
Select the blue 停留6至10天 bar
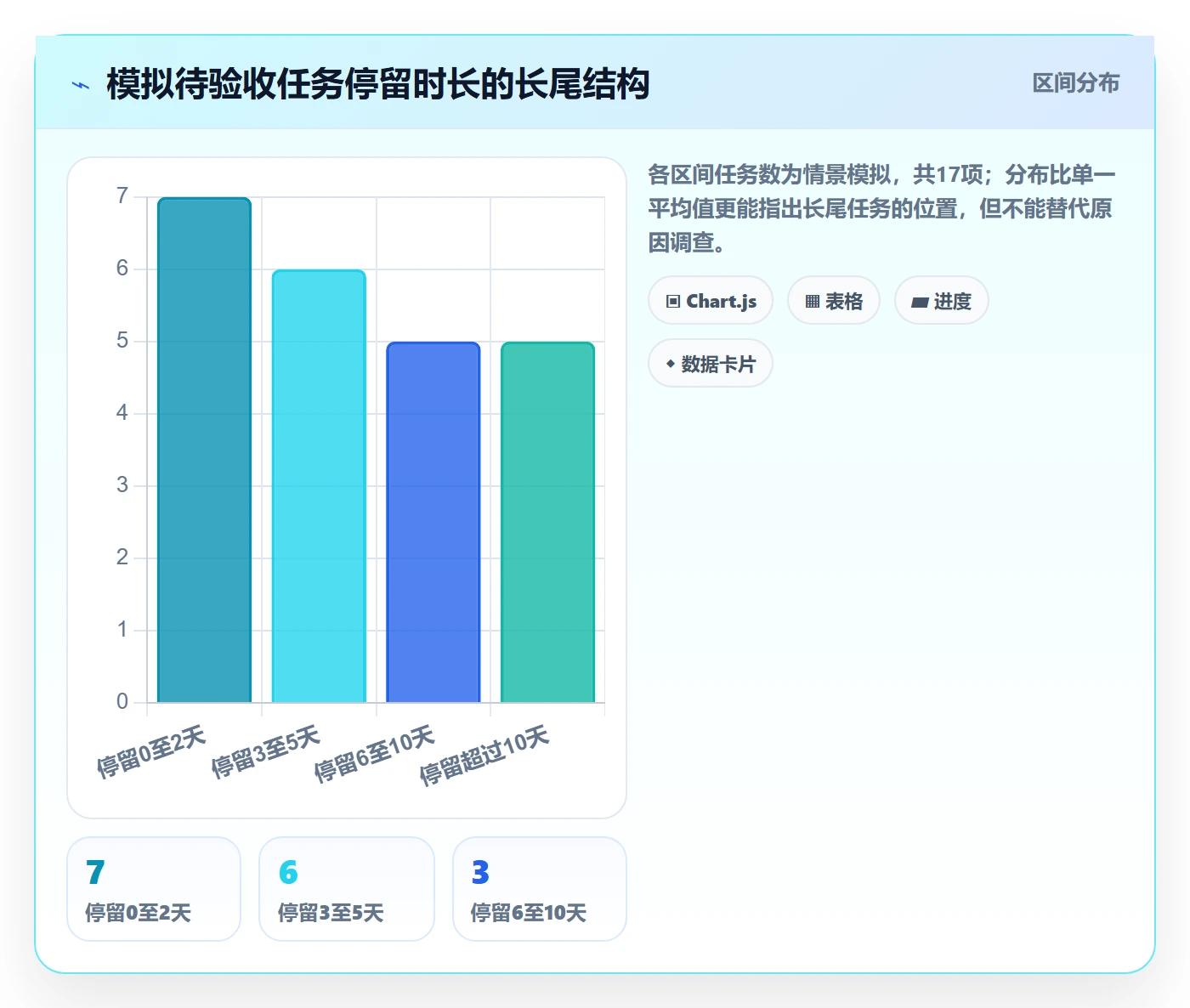(433, 523)
